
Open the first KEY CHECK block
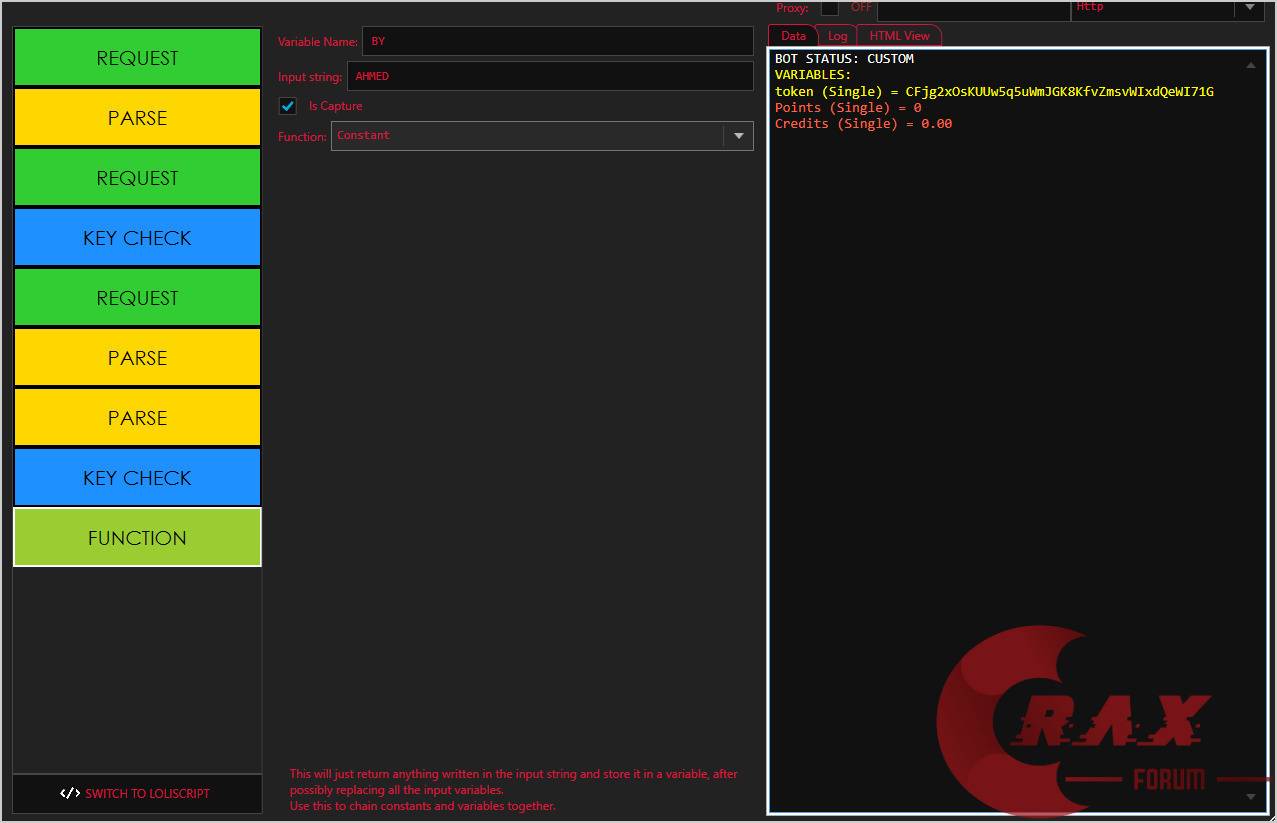[136, 237]
